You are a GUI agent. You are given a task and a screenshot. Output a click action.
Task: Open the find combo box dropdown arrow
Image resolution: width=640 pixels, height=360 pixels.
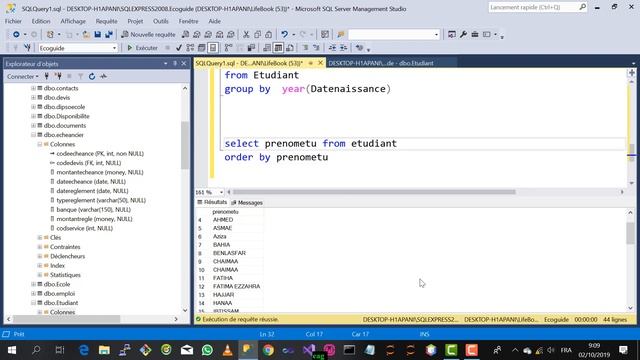436,35
